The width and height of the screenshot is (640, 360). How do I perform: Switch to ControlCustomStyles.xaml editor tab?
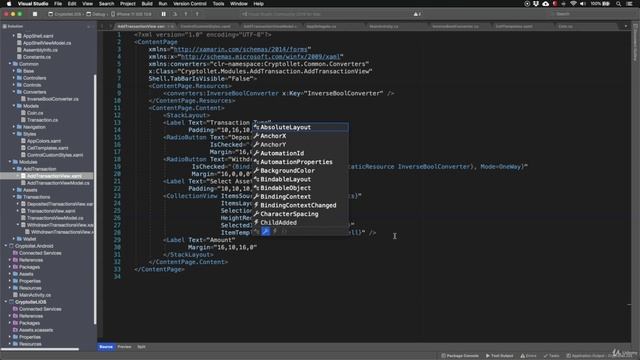click(x=206, y=26)
